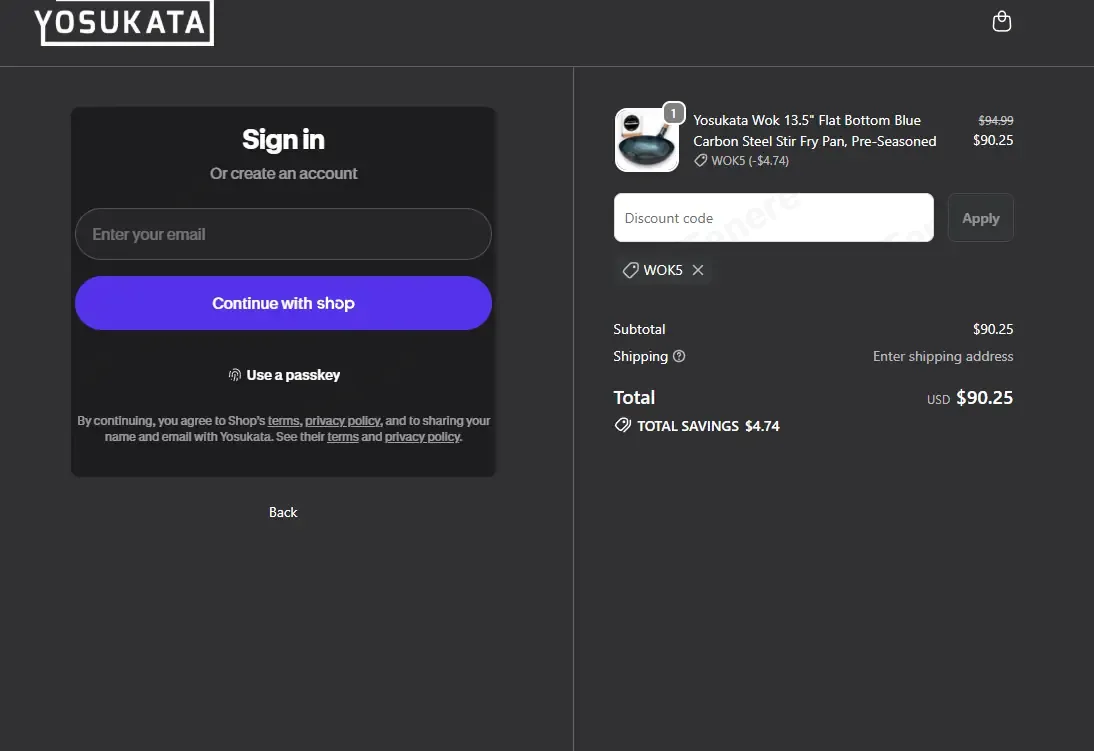
Task: Focus the Discount code field
Action: [774, 218]
